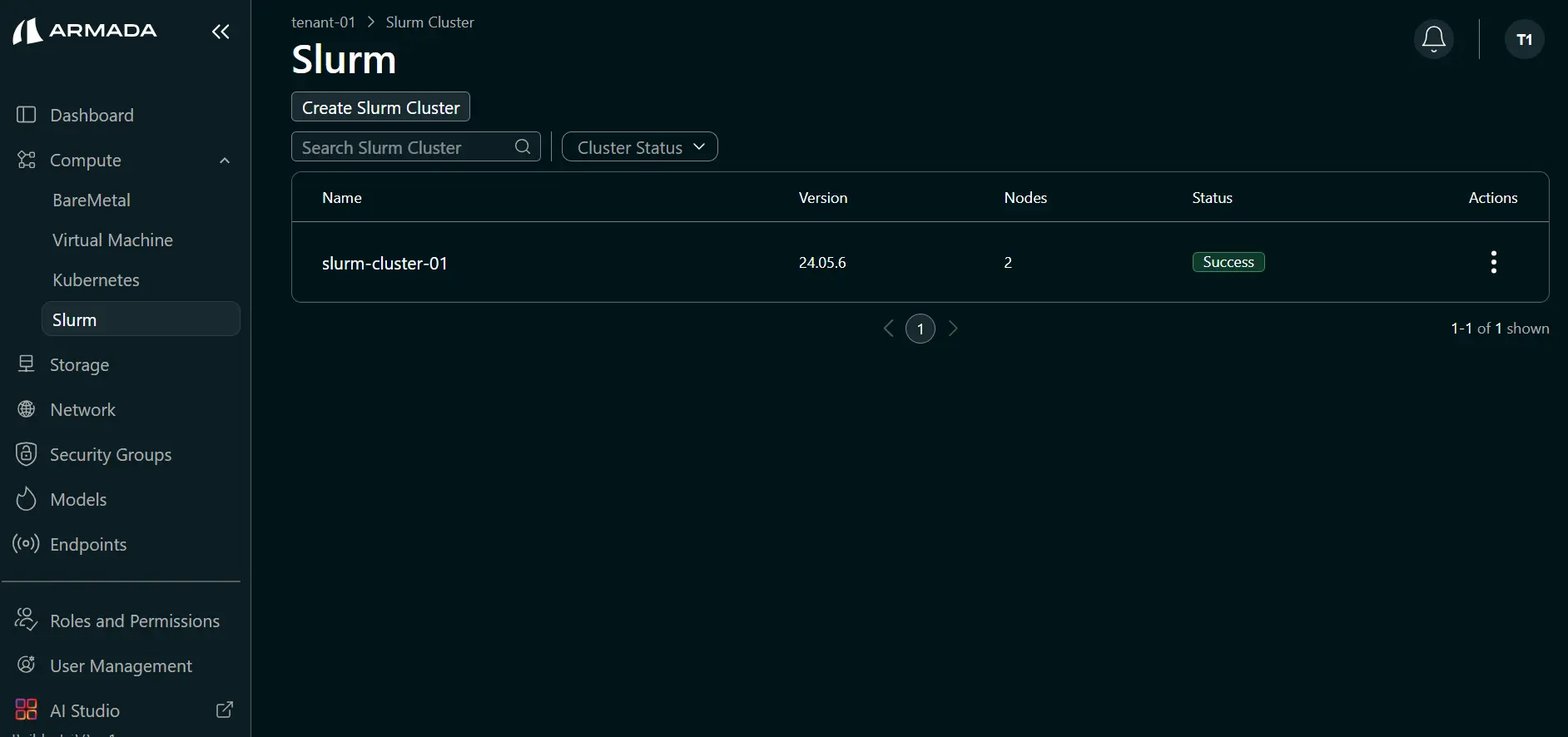Click the Armada logo
Screen dimensions: 1568x737
(x=85, y=31)
